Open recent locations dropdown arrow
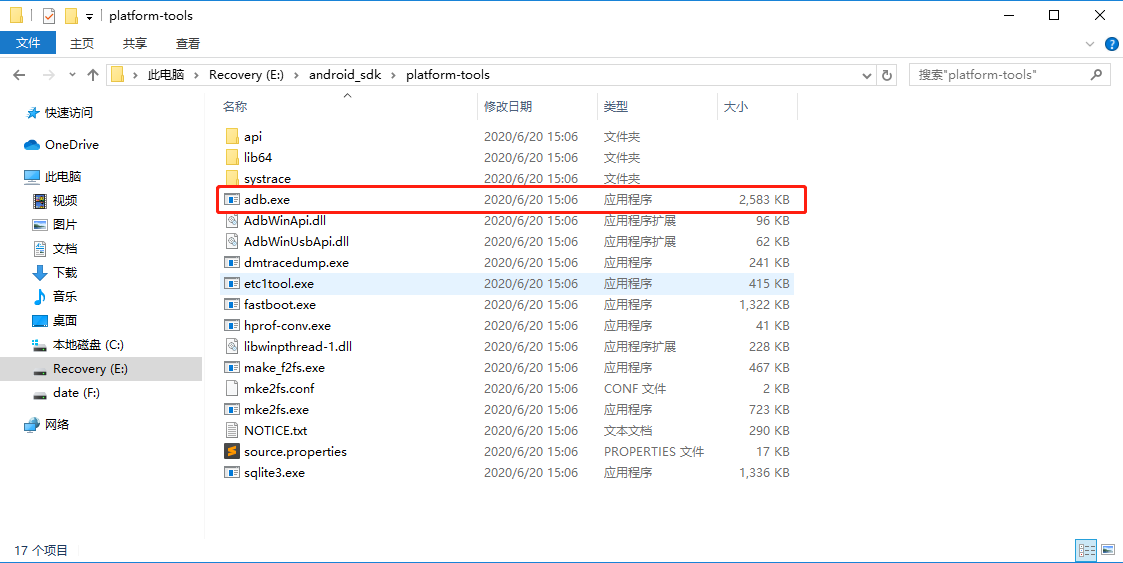 tap(72, 74)
